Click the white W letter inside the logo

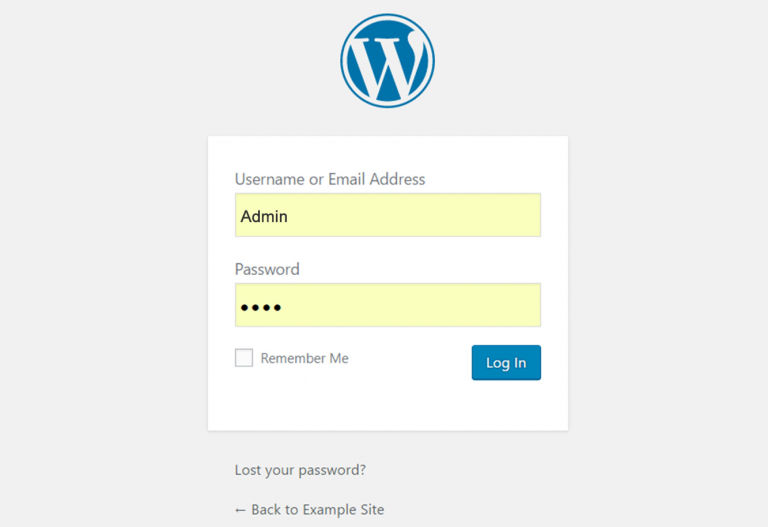[387, 61]
